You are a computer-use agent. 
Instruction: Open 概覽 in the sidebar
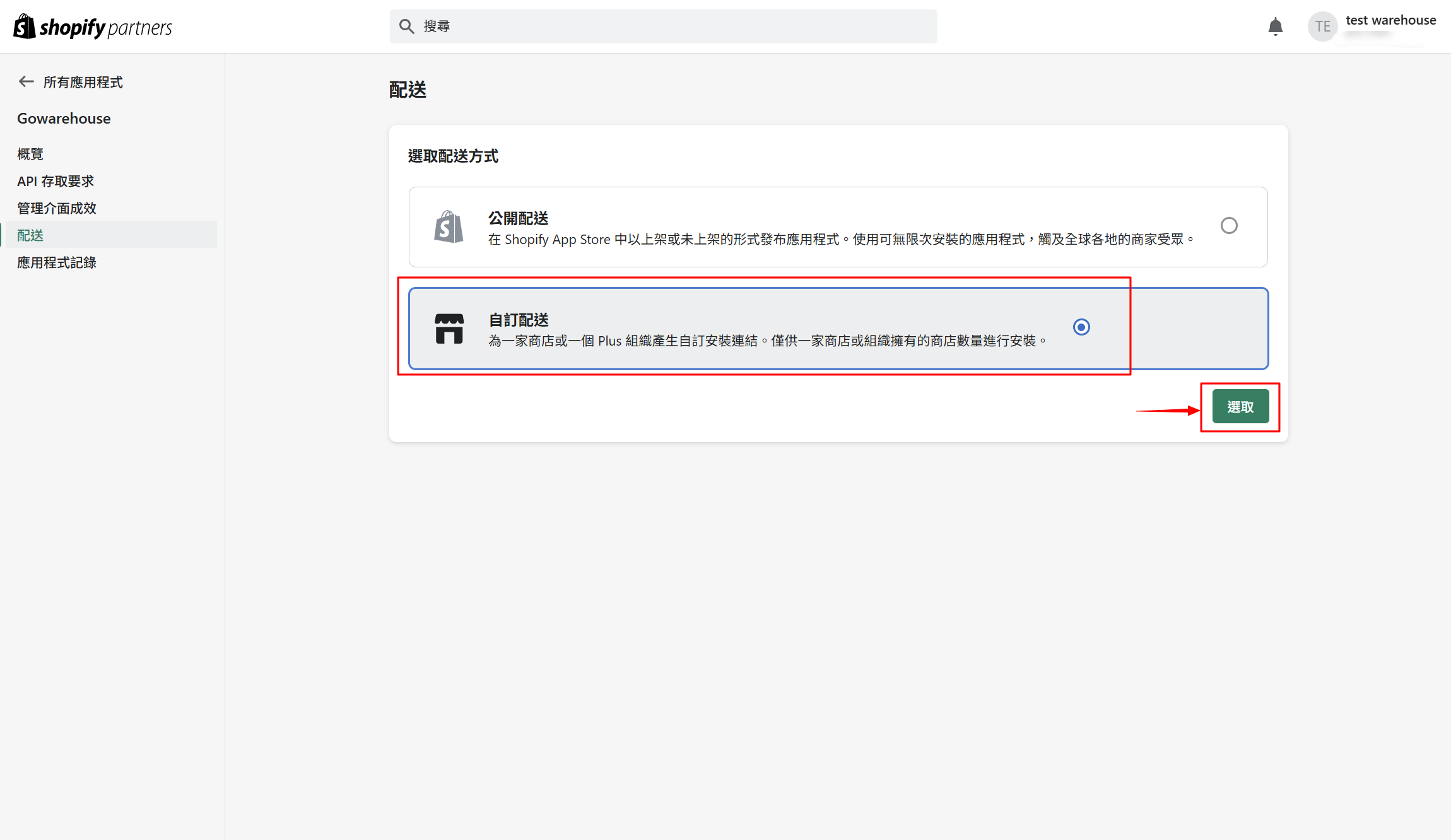(x=30, y=154)
